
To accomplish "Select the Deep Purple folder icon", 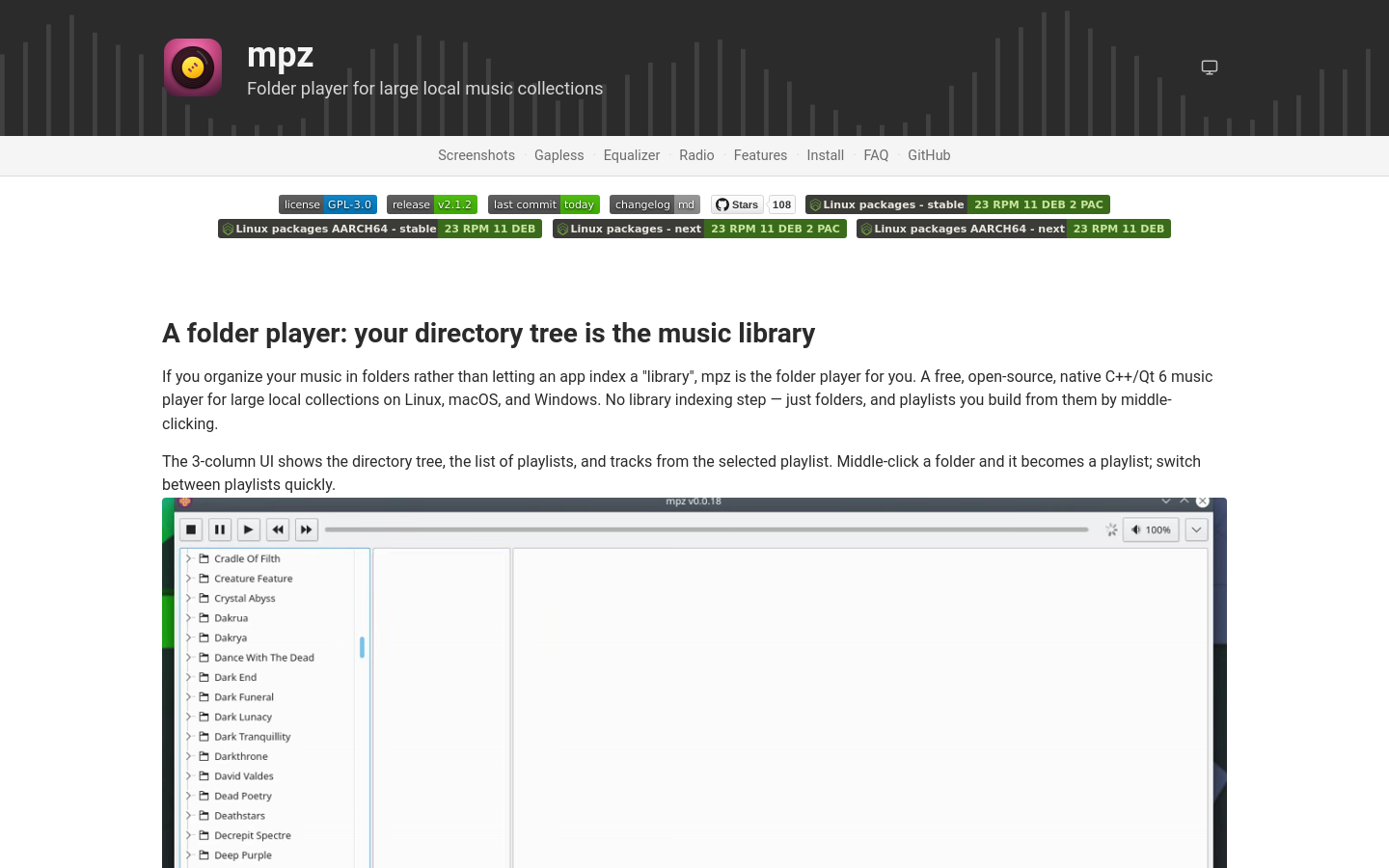I will coord(204,855).
